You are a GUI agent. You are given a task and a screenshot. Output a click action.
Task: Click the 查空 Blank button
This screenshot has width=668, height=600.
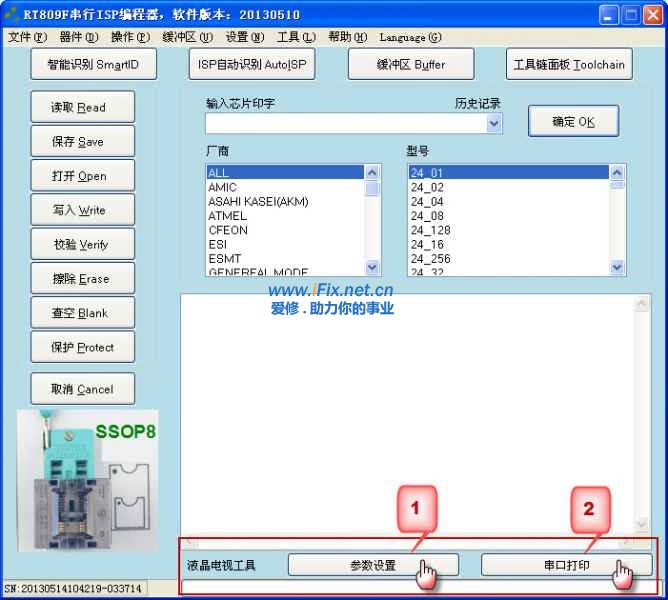(83, 313)
